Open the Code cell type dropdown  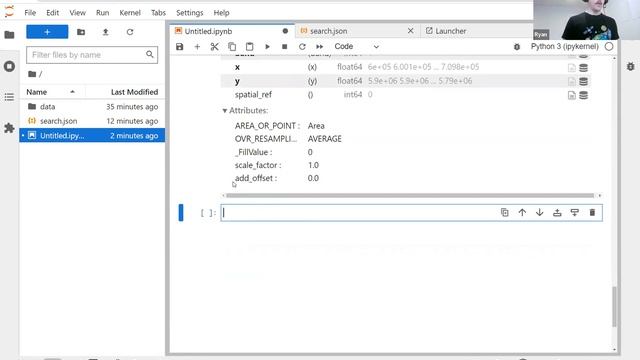357,47
